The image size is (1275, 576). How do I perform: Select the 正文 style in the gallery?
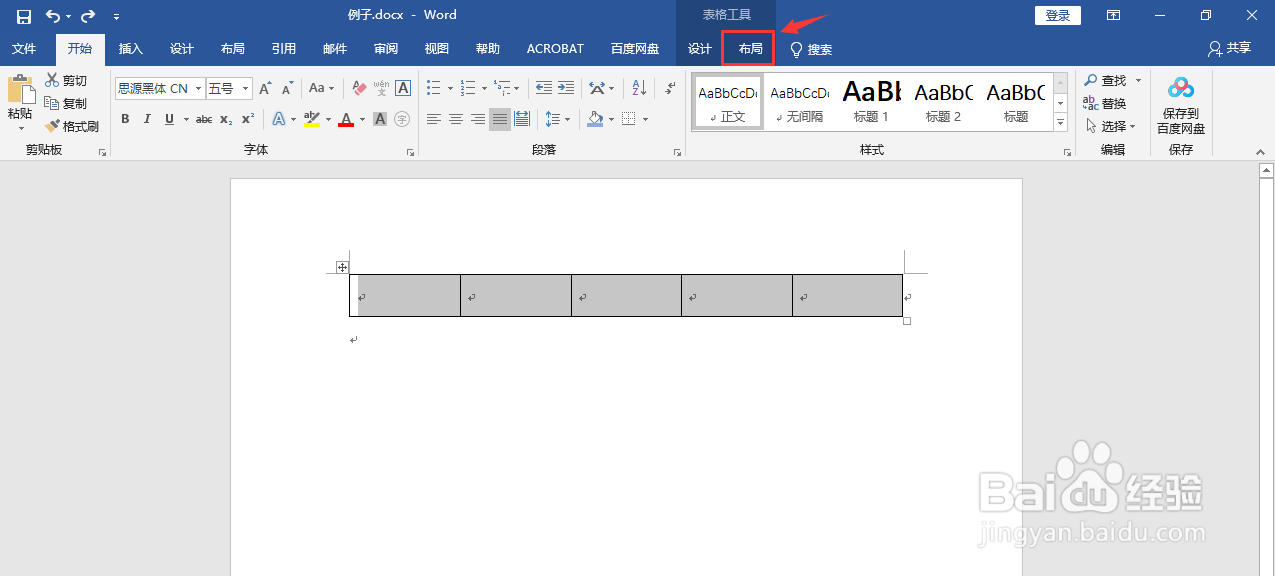[x=727, y=100]
